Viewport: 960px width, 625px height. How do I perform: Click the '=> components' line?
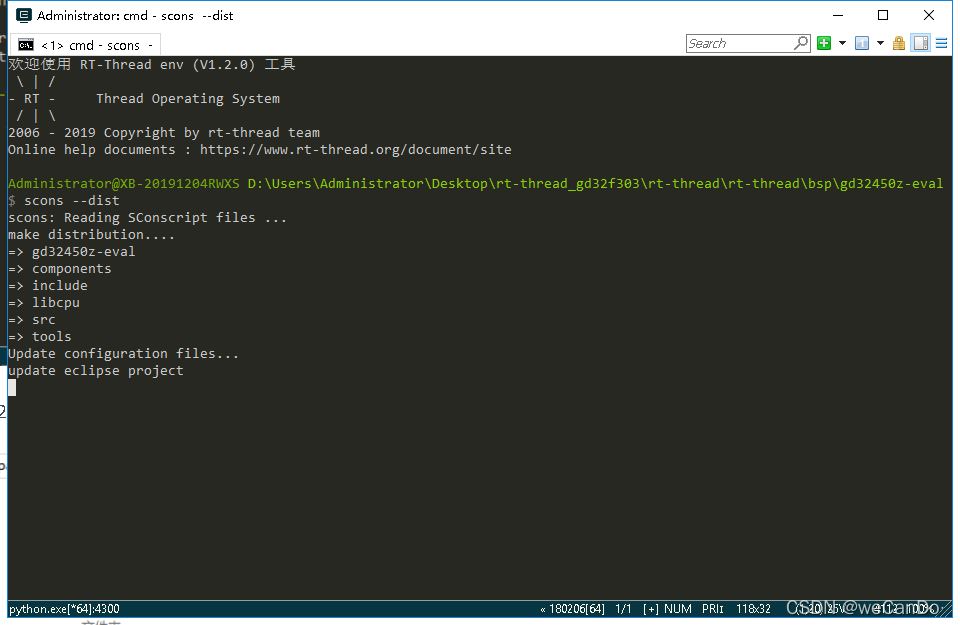click(x=60, y=269)
